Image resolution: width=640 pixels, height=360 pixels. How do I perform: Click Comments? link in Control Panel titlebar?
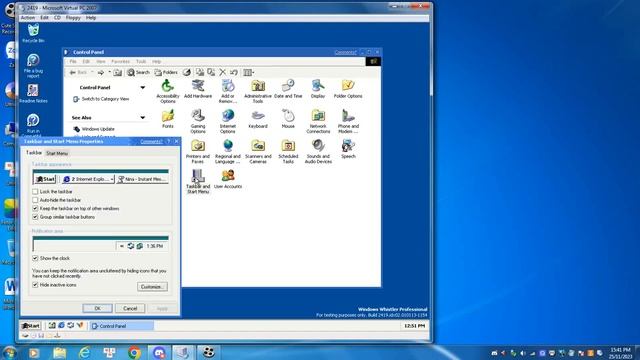coord(345,52)
